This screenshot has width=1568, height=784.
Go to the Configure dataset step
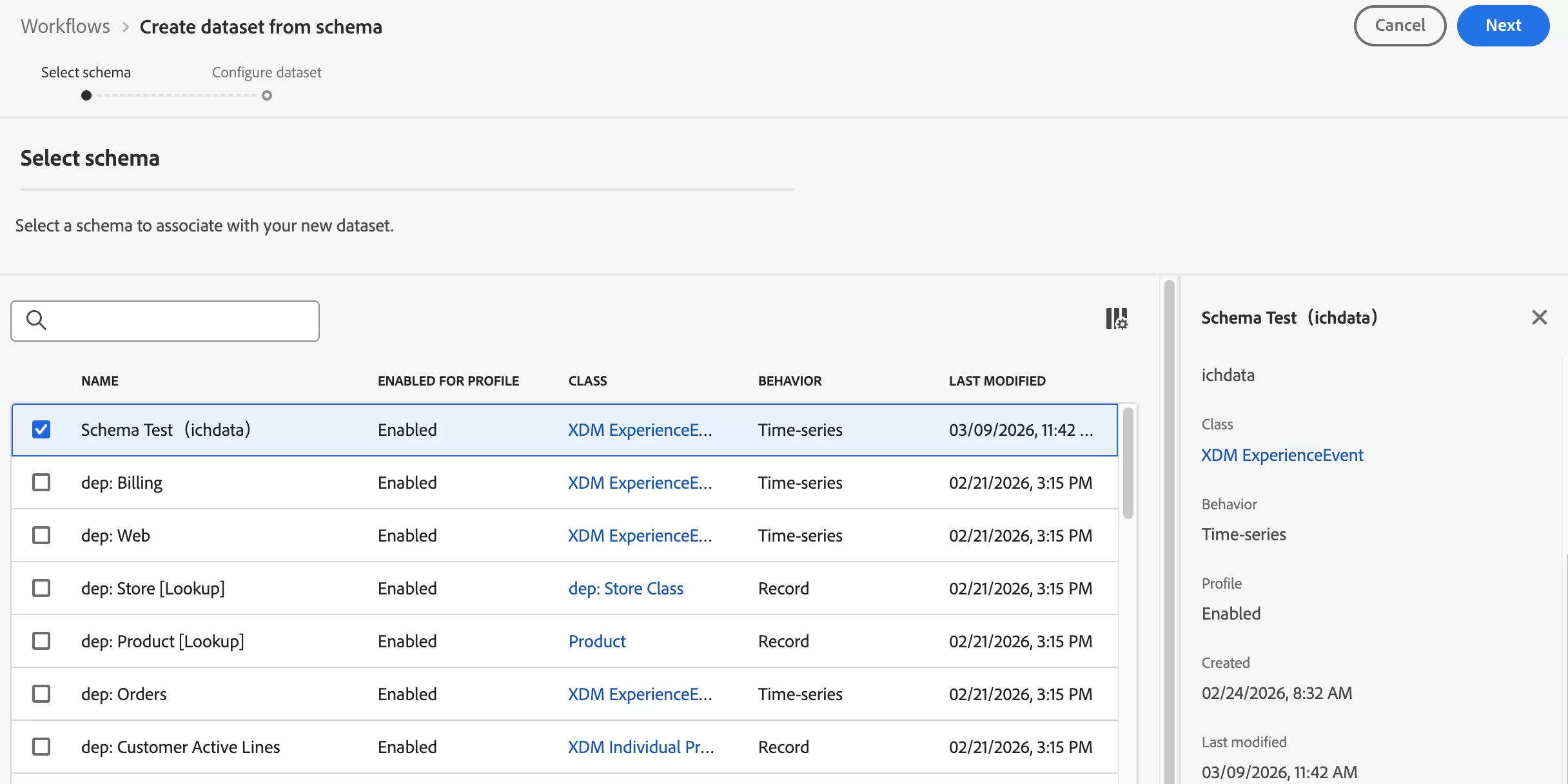[266, 72]
